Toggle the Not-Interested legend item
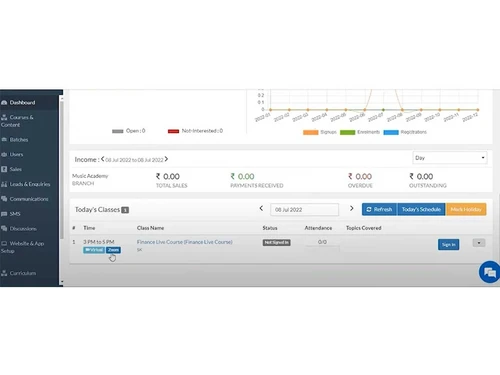Screen dimensions: 500x375 pyautogui.click(x=195, y=131)
